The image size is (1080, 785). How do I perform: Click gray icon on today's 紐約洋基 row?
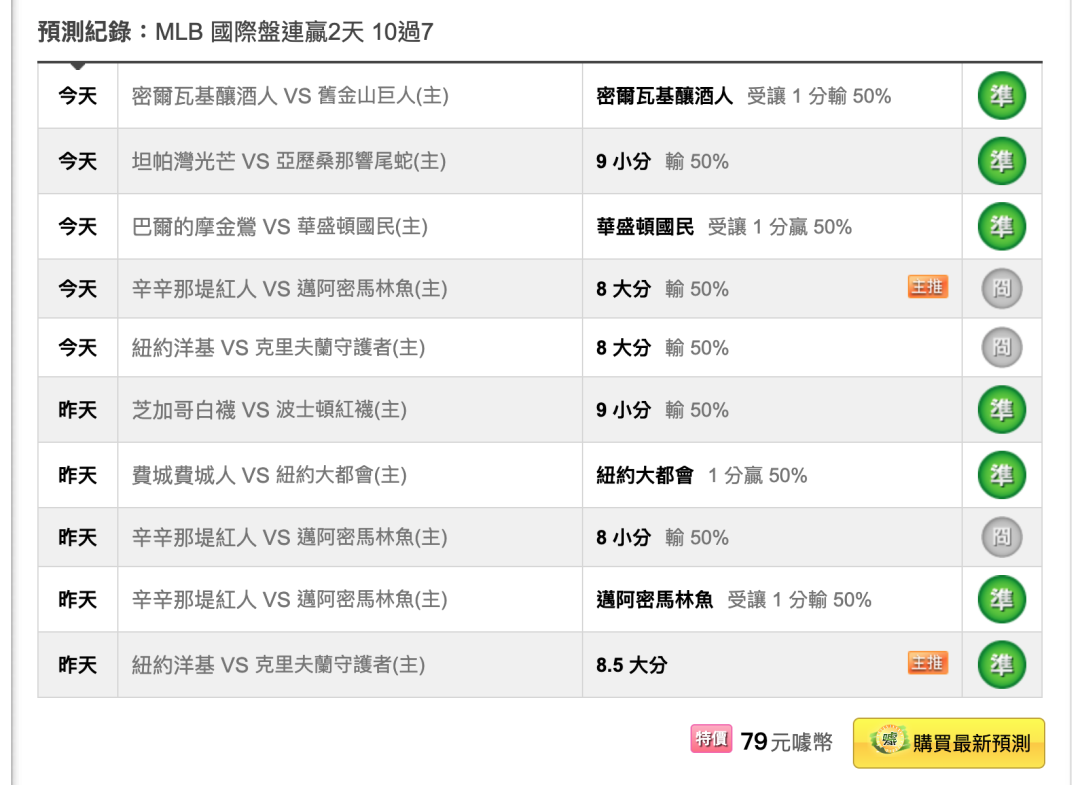click(1001, 347)
